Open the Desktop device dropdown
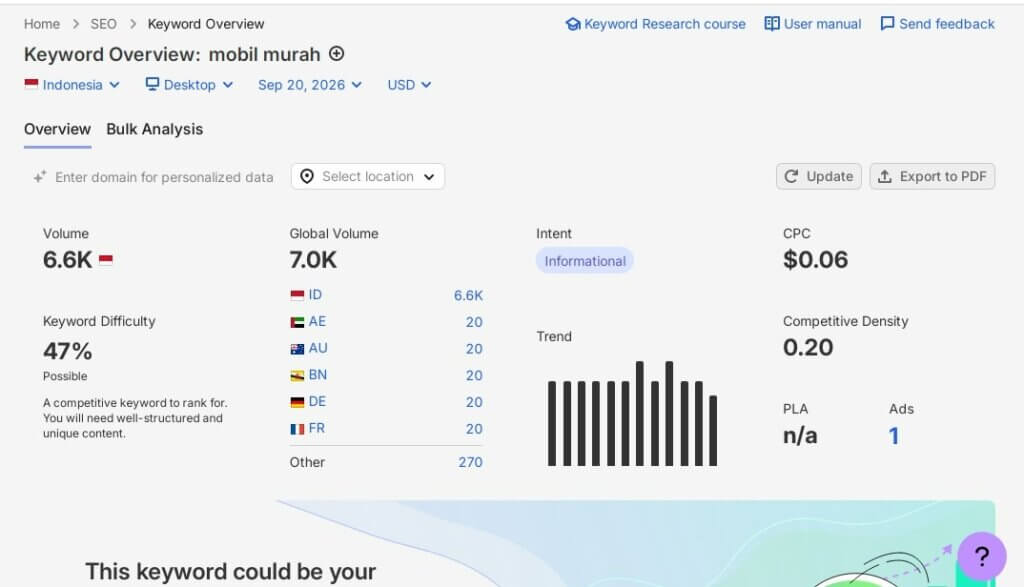1024x587 pixels. click(189, 85)
